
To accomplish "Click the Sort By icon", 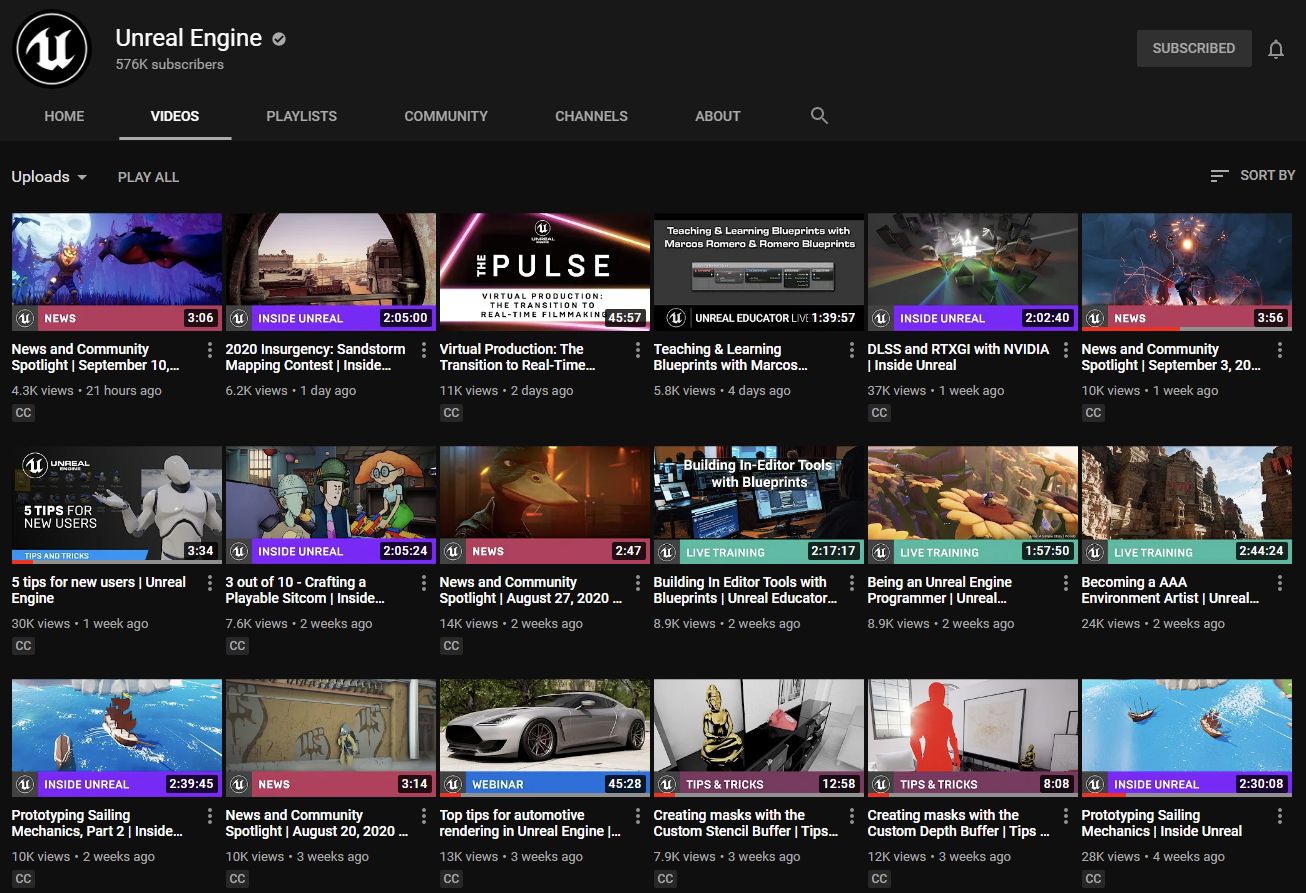I will pyautogui.click(x=1219, y=176).
